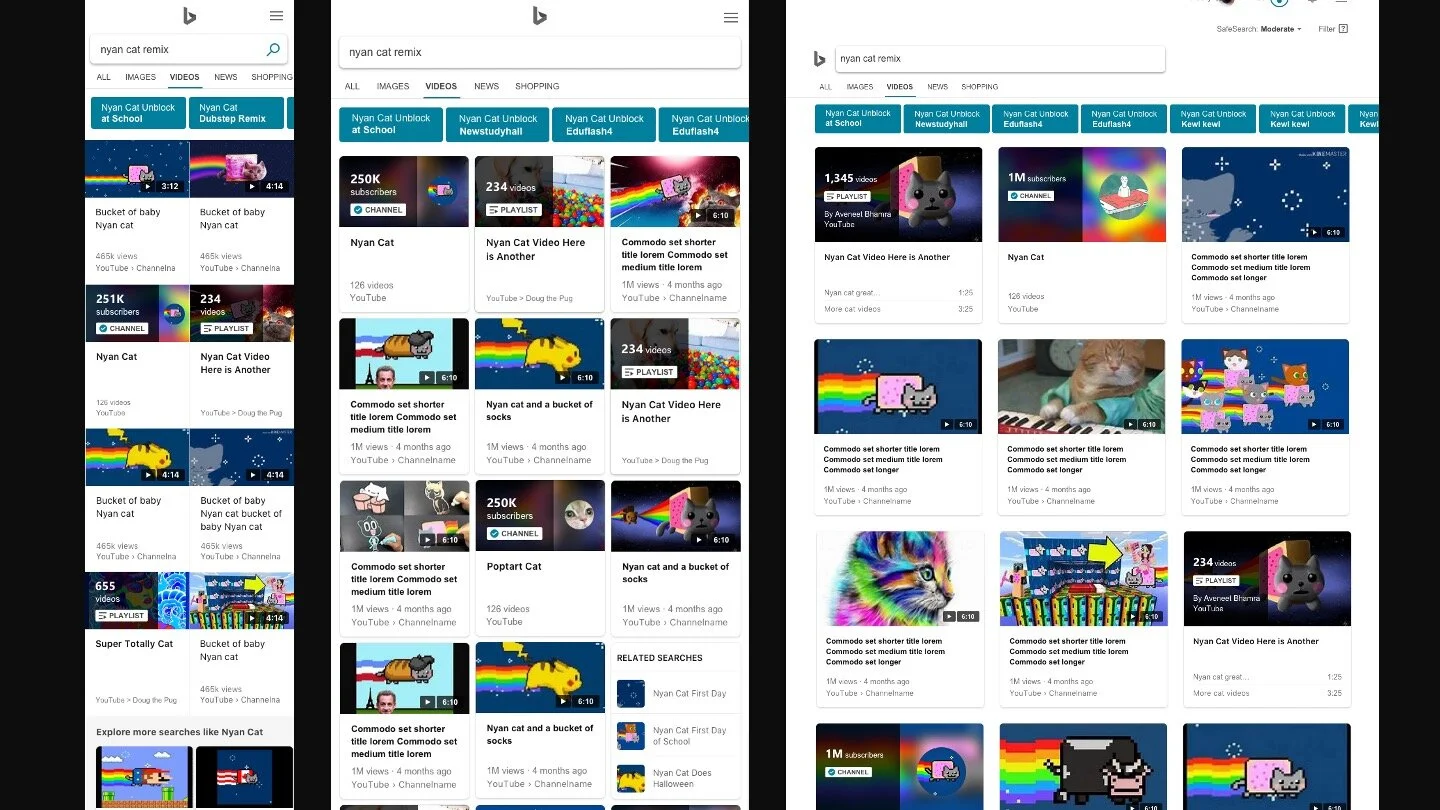Open the Halloween nyan cat related search thumbnail
The image size is (1440, 810).
pos(631,778)
